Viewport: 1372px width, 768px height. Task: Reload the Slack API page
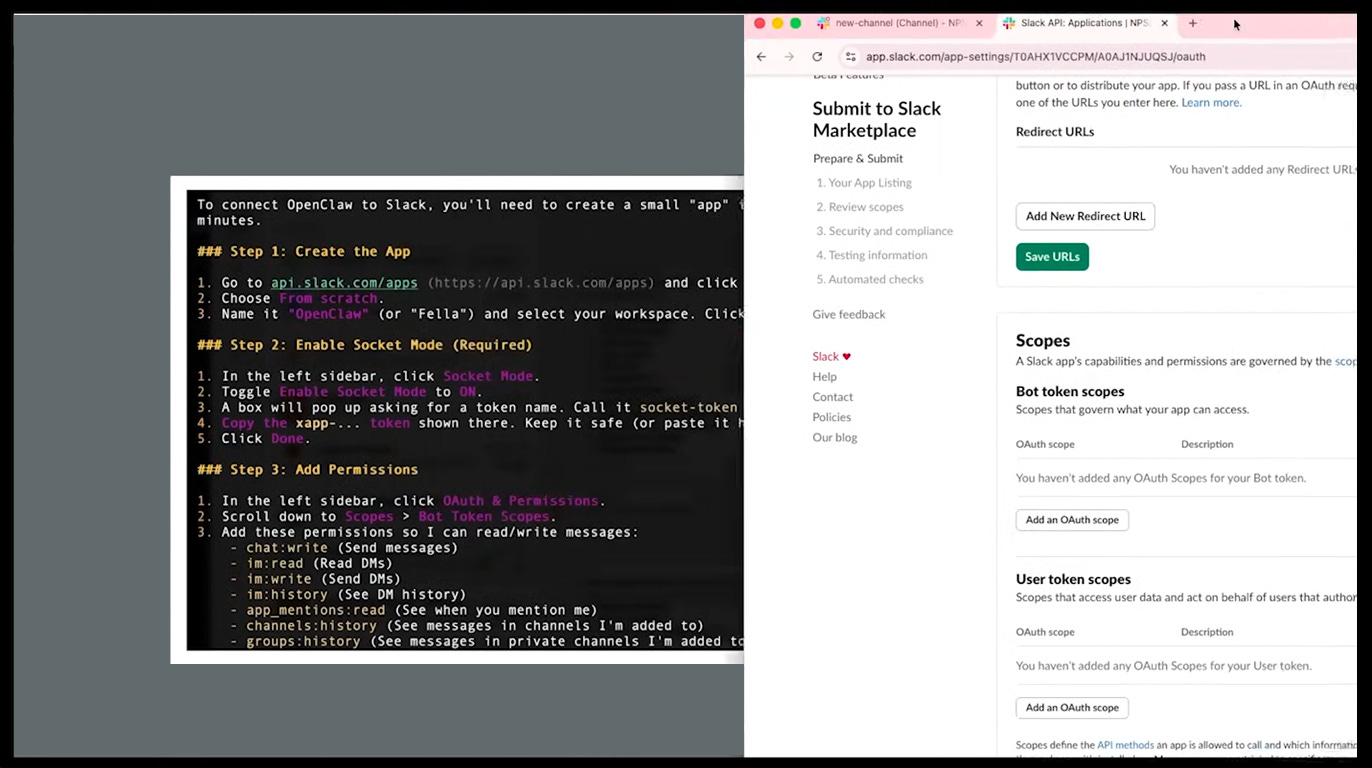[x=817, y=57]
